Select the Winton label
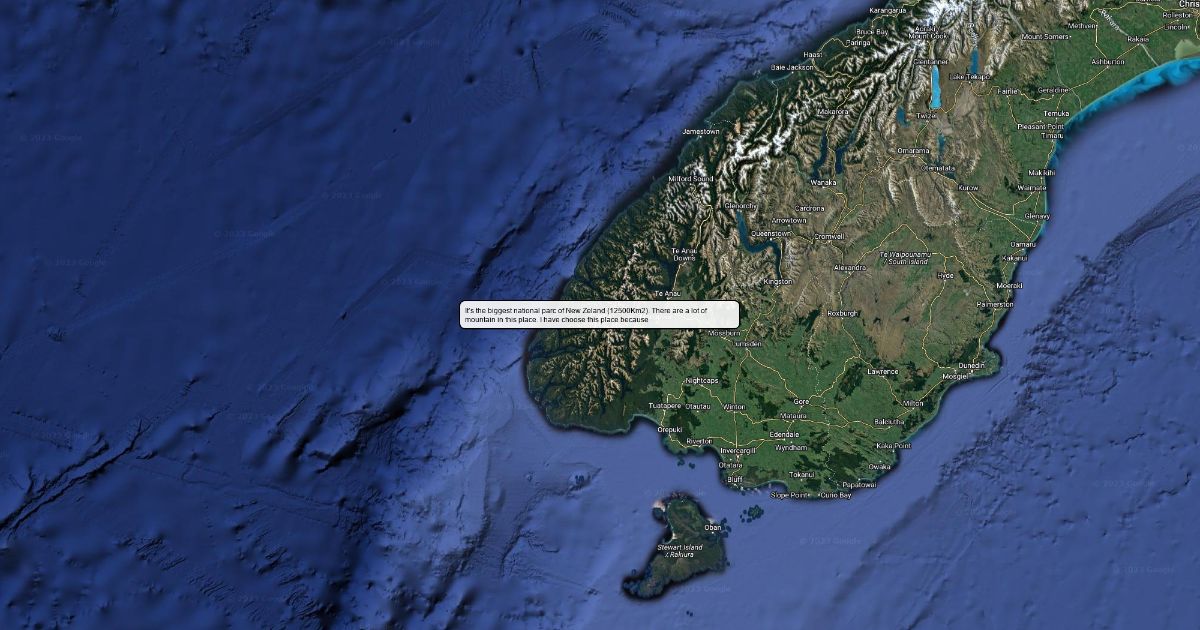The width and height of the screenshot is (1200, 630). click(734, 407)
